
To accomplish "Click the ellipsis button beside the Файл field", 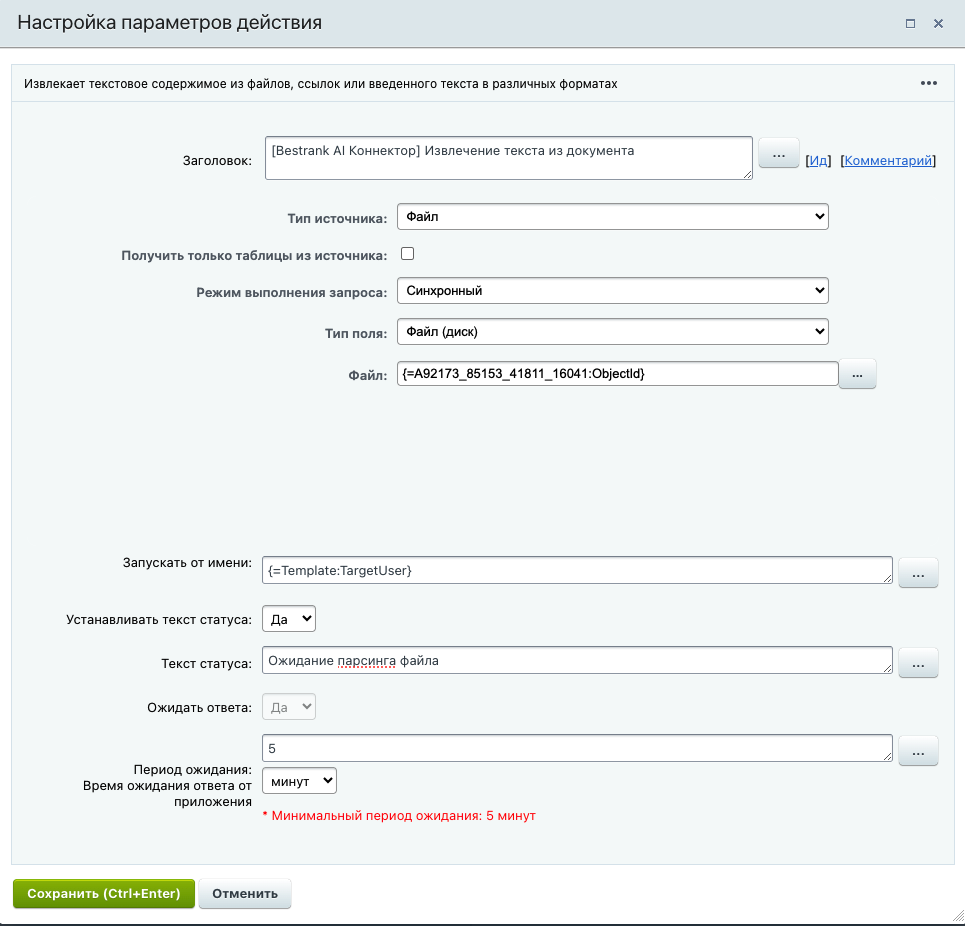I will [858, 374].
